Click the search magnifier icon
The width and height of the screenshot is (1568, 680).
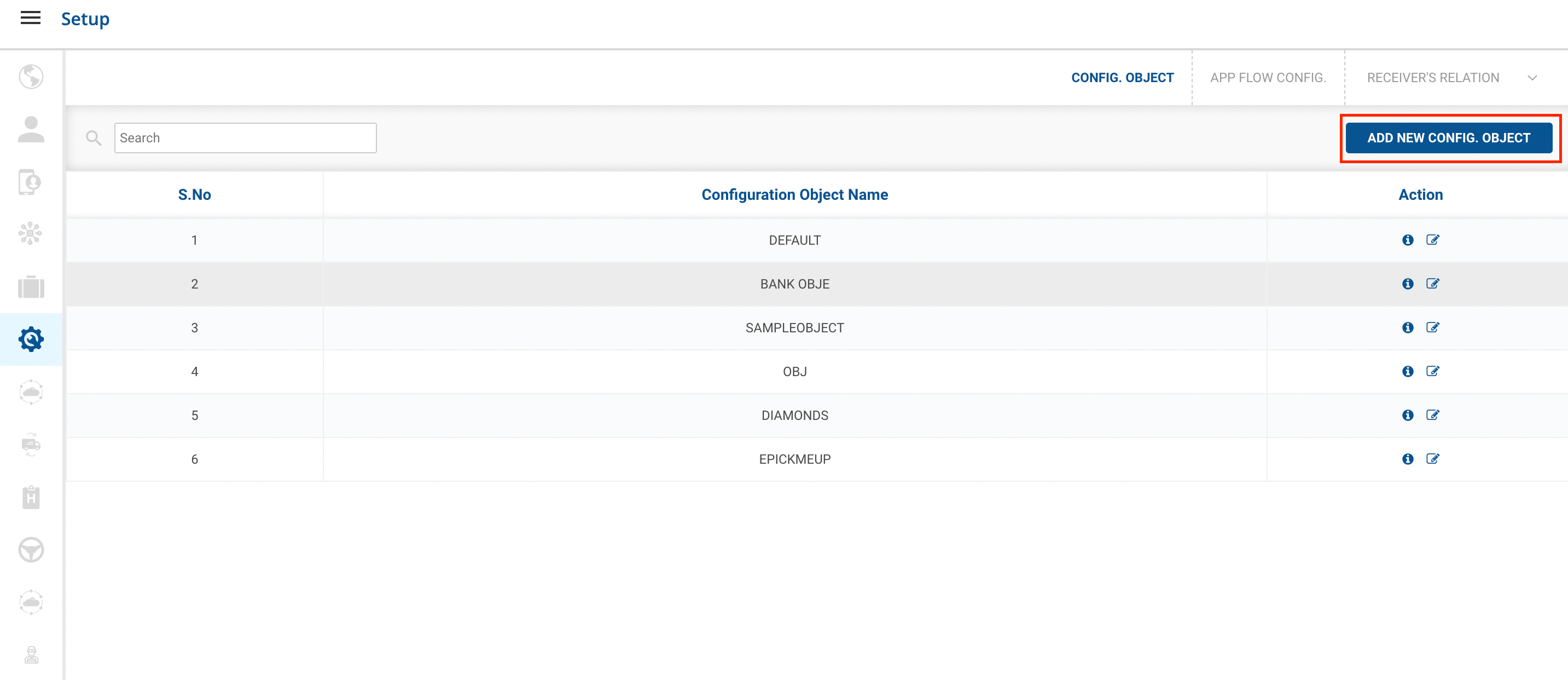pyautogui.click(x=93, y=139)
